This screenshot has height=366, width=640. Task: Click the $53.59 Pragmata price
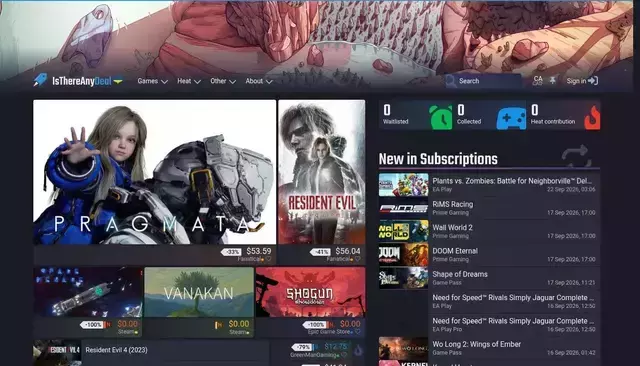(258, 251)
